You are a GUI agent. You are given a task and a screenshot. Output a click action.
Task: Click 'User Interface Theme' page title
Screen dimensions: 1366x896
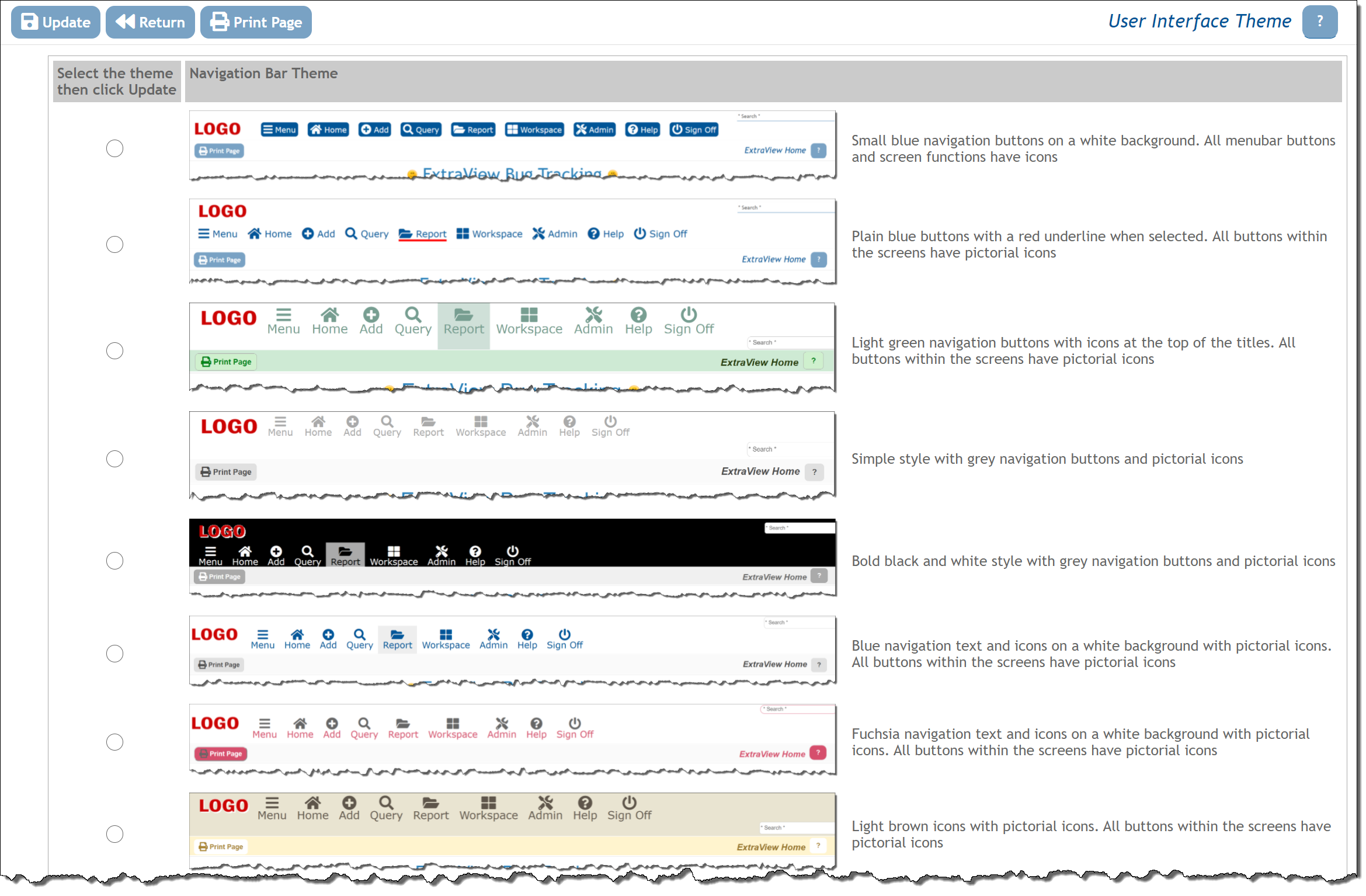tap(1200, 21)
